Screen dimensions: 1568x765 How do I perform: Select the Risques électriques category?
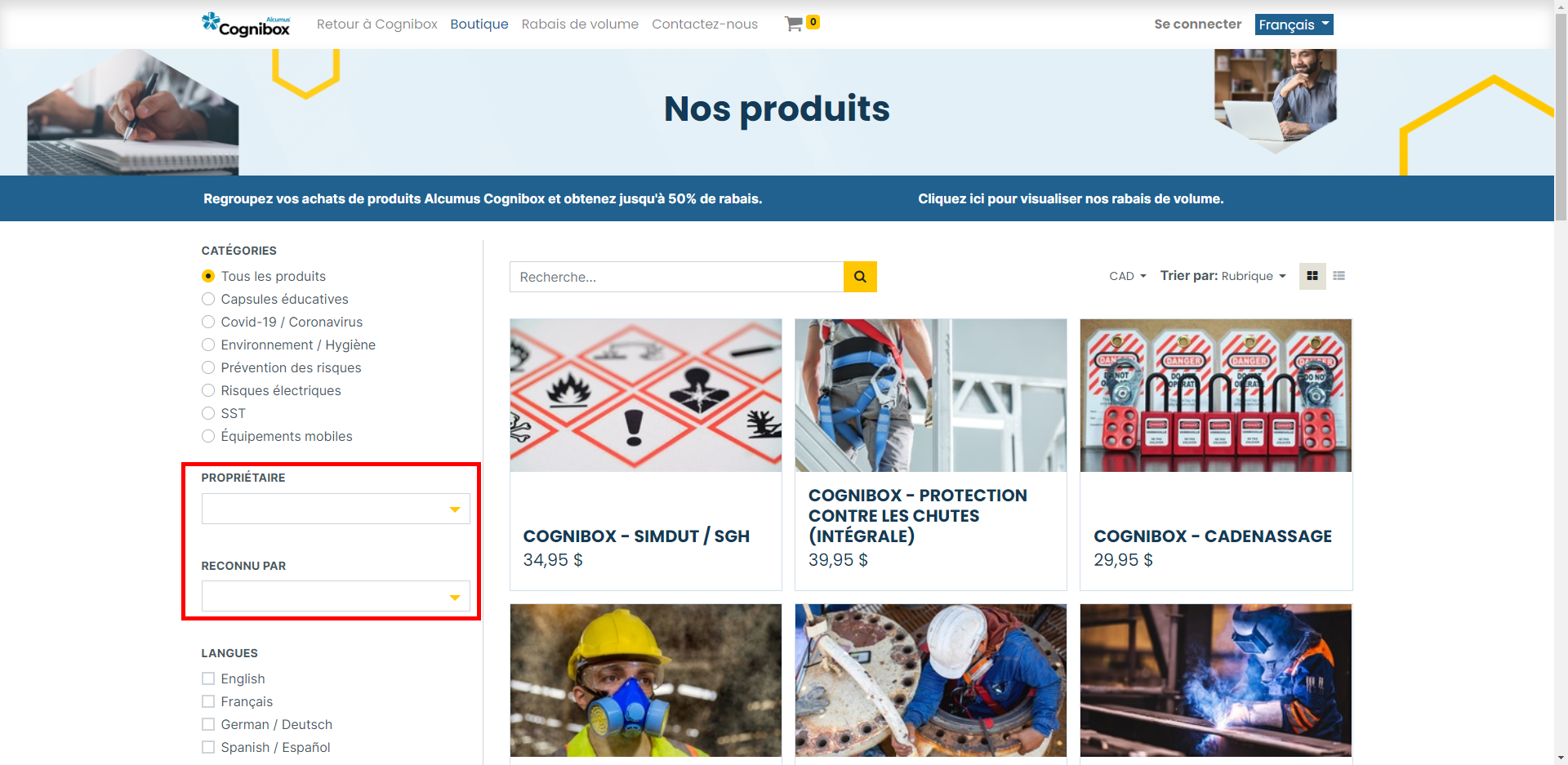[208, 390]
